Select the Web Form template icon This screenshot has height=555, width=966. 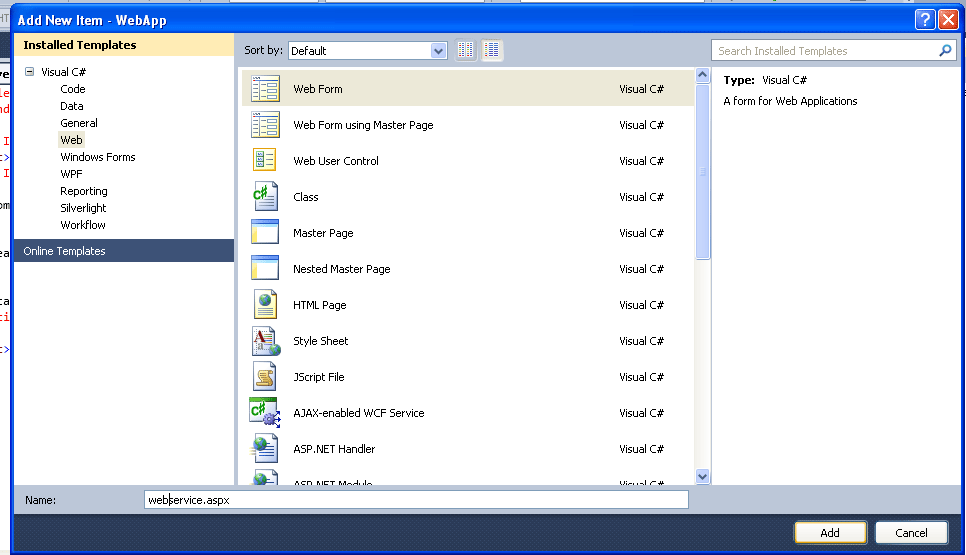[265, 89]
